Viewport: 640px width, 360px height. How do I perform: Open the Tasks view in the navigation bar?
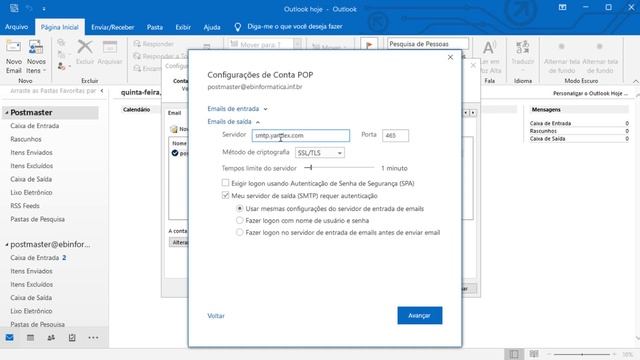coord(72,338)
